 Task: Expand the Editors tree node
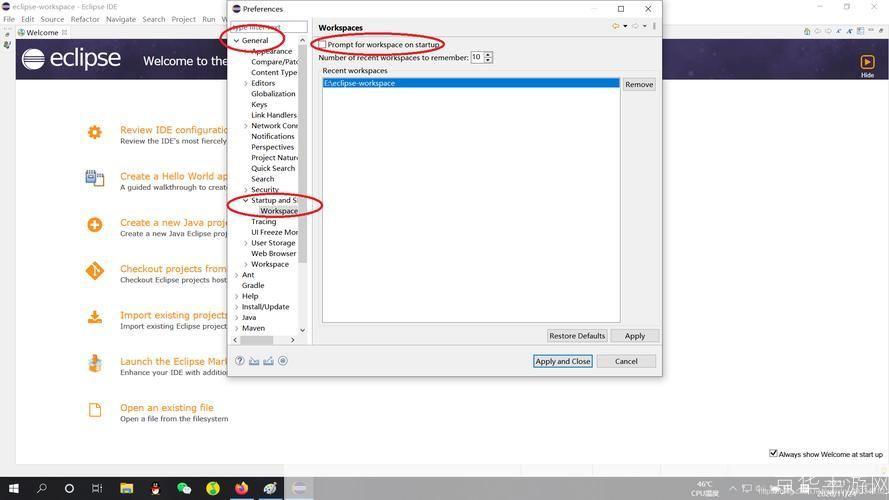[245, 83]
